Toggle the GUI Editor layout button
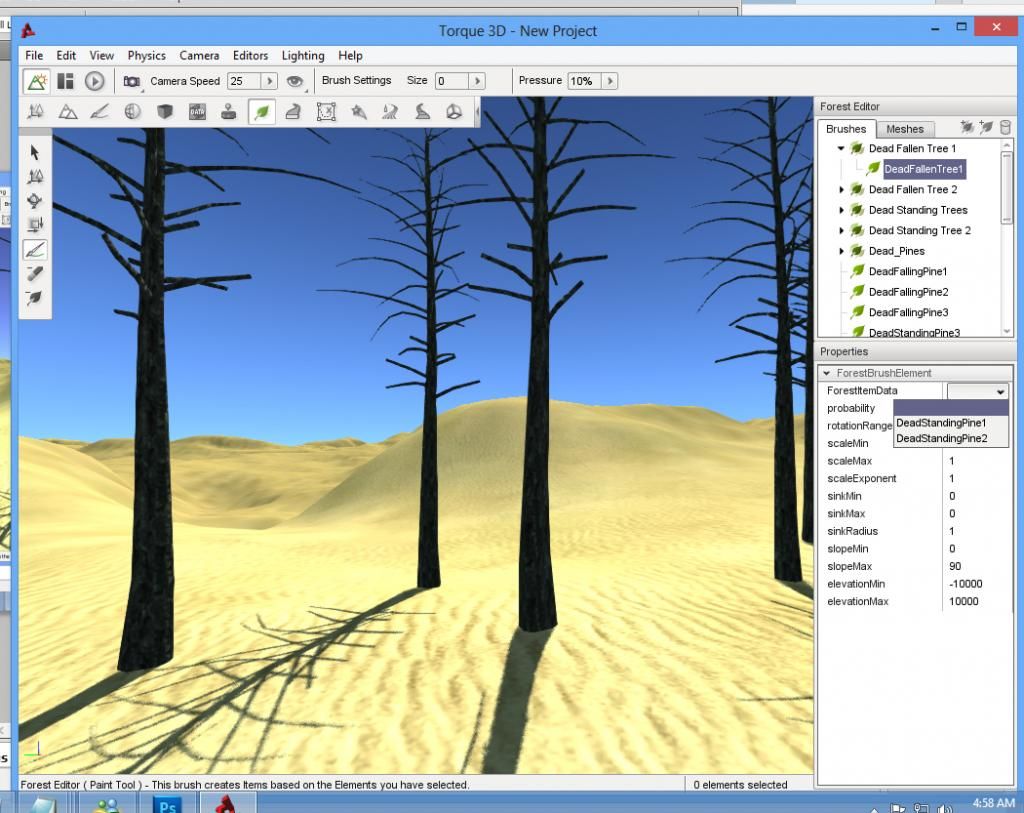 tap(66, 81)
